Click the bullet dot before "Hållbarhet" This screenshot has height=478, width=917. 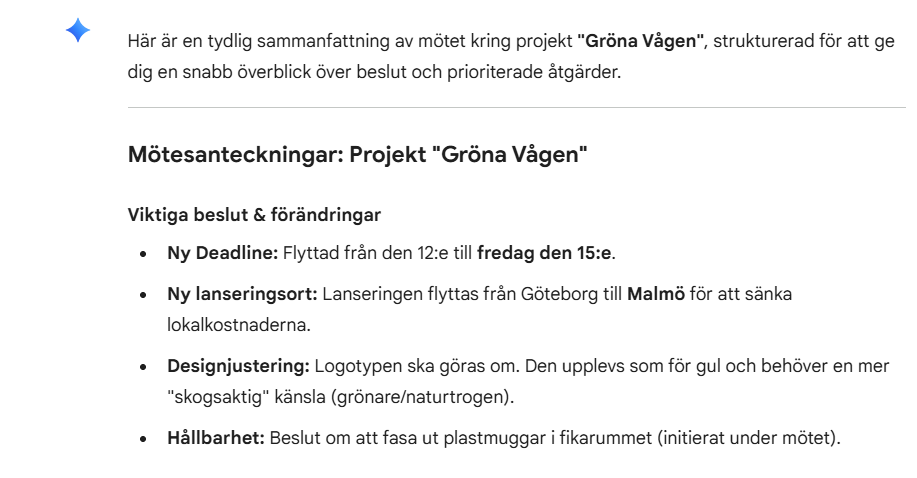coord(146,438)
